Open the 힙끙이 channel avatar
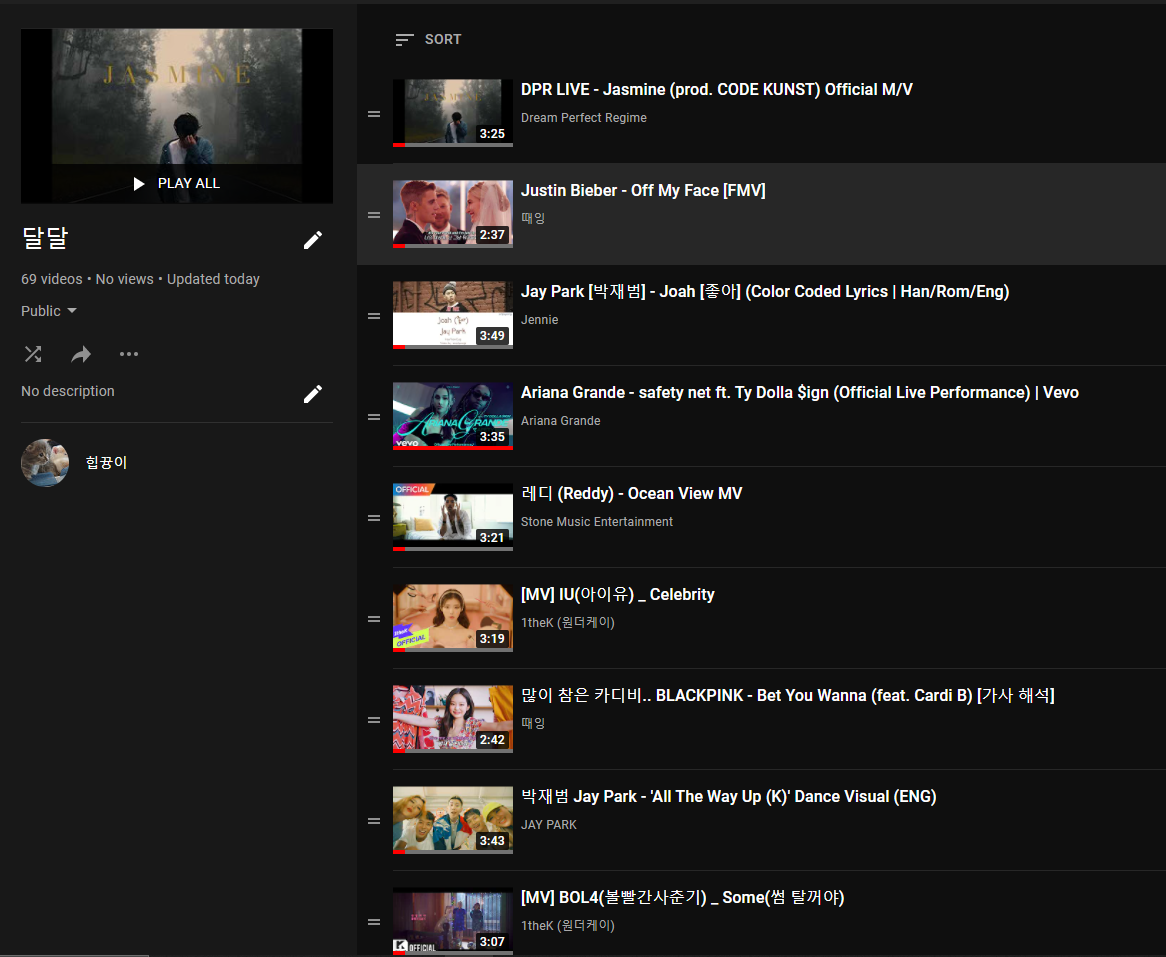Screen dimensions: 1166x957 tap(45, 463)
